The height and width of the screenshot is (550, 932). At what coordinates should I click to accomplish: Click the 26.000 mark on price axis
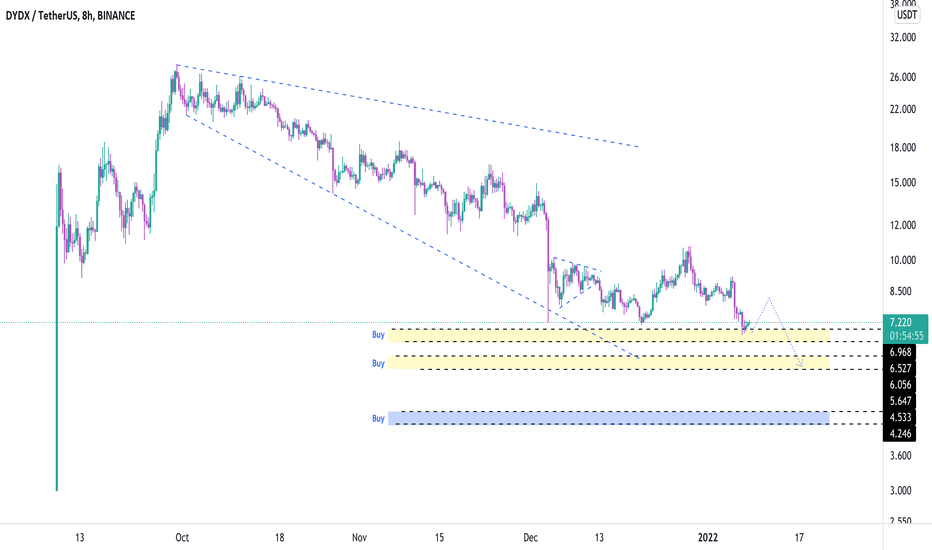point(902,77)
